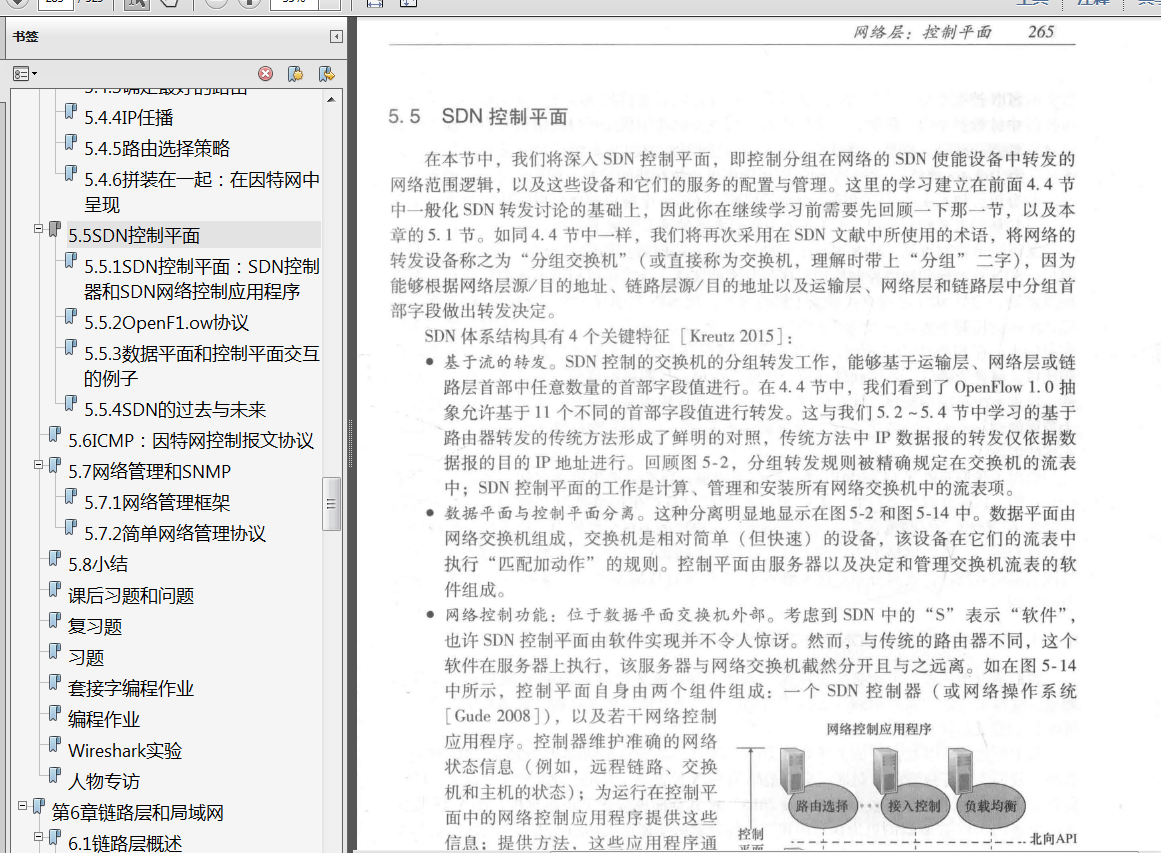The height and width of the screenshot is (853, 1161).
Task: Click the bookmark icon beside 5.8小结
Action: point(54,558)
